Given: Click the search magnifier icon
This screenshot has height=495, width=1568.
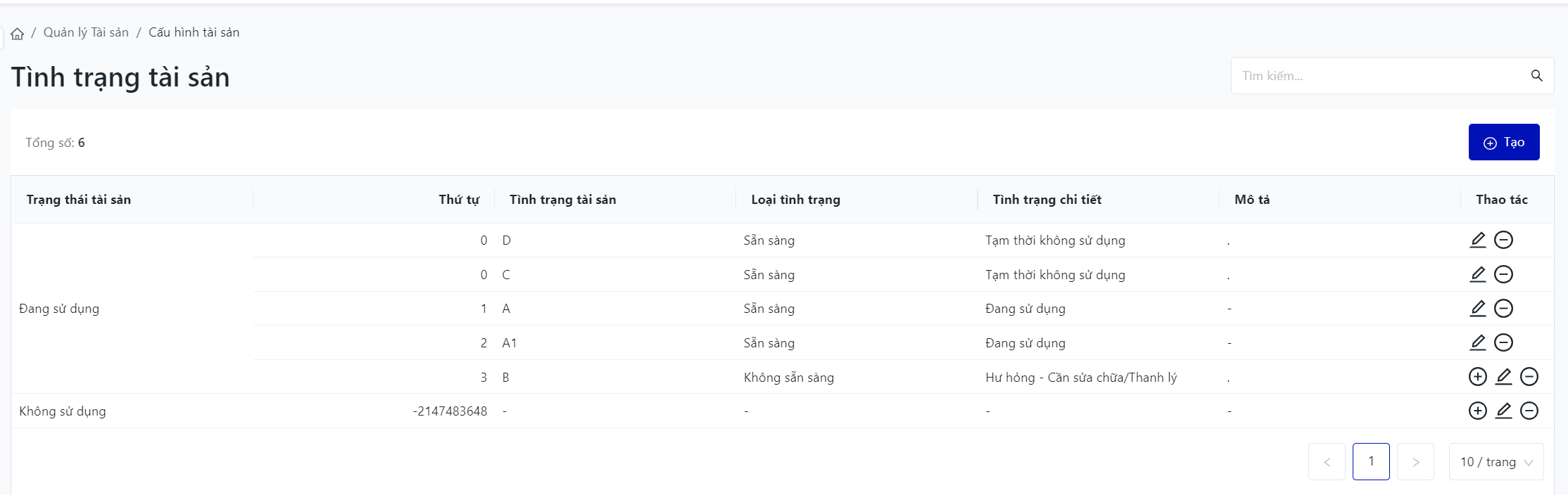Looking at the screenshot, I should [x=1536, y=76].
